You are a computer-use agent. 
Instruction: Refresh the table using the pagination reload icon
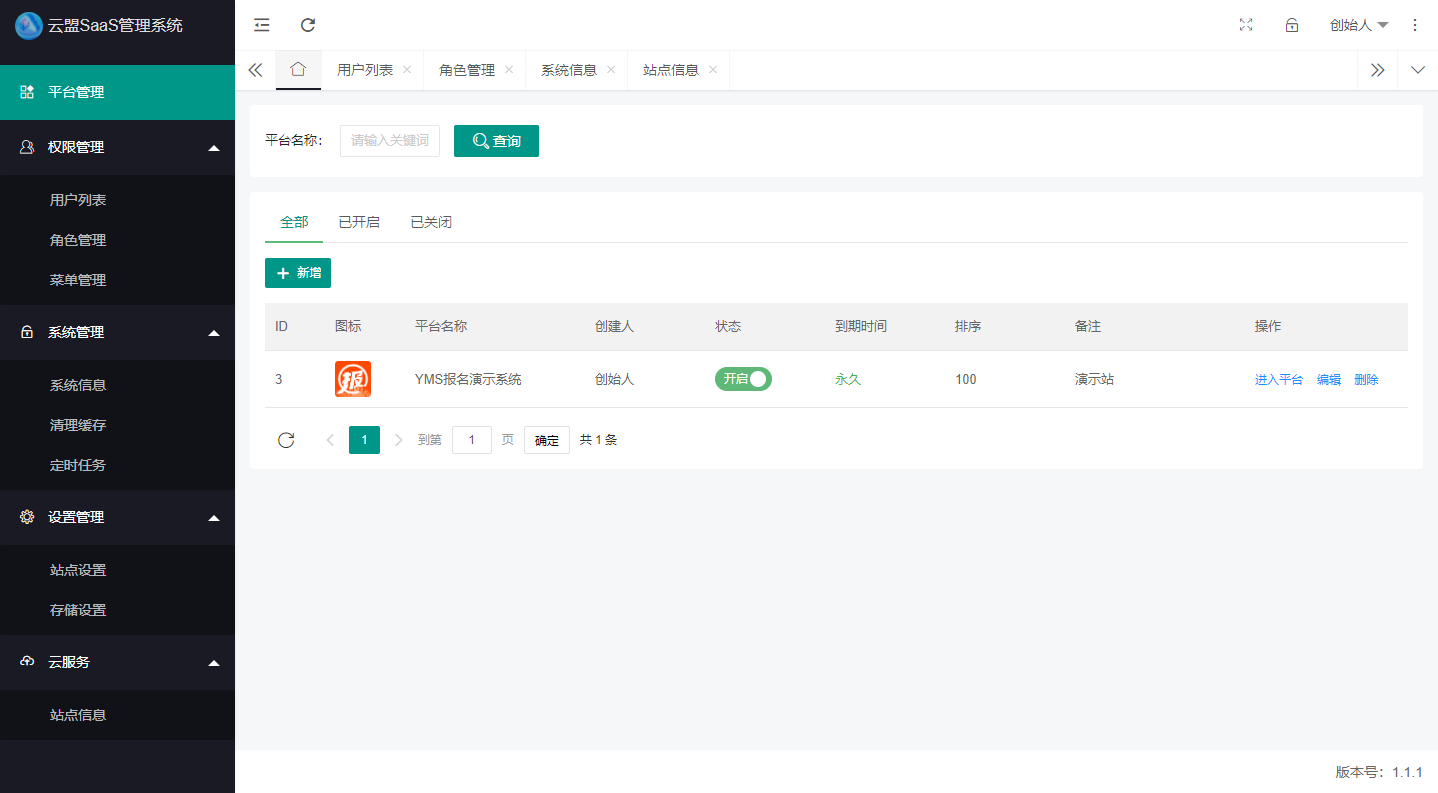point(287,439)
